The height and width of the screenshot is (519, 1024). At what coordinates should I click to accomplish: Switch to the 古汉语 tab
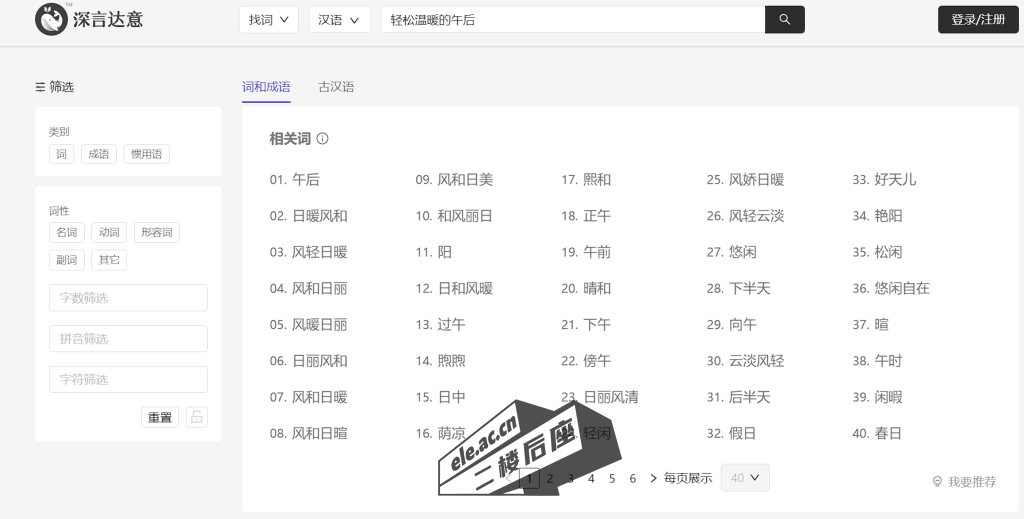coord(336,87)
